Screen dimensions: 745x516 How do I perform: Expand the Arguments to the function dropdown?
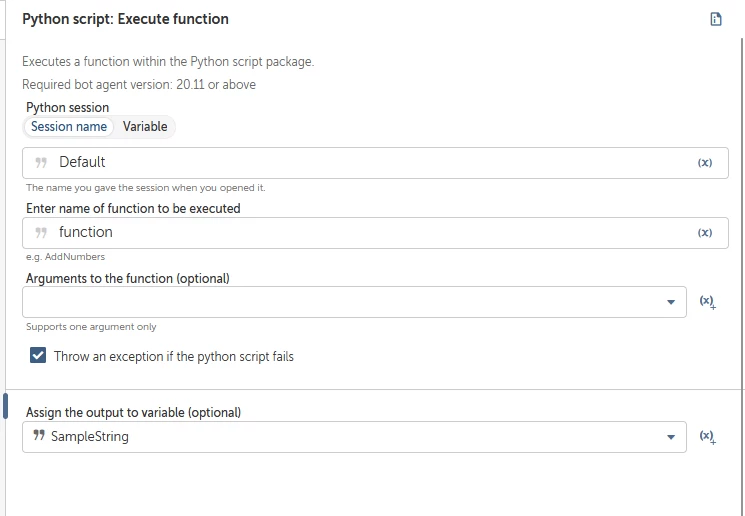point(671,302)
